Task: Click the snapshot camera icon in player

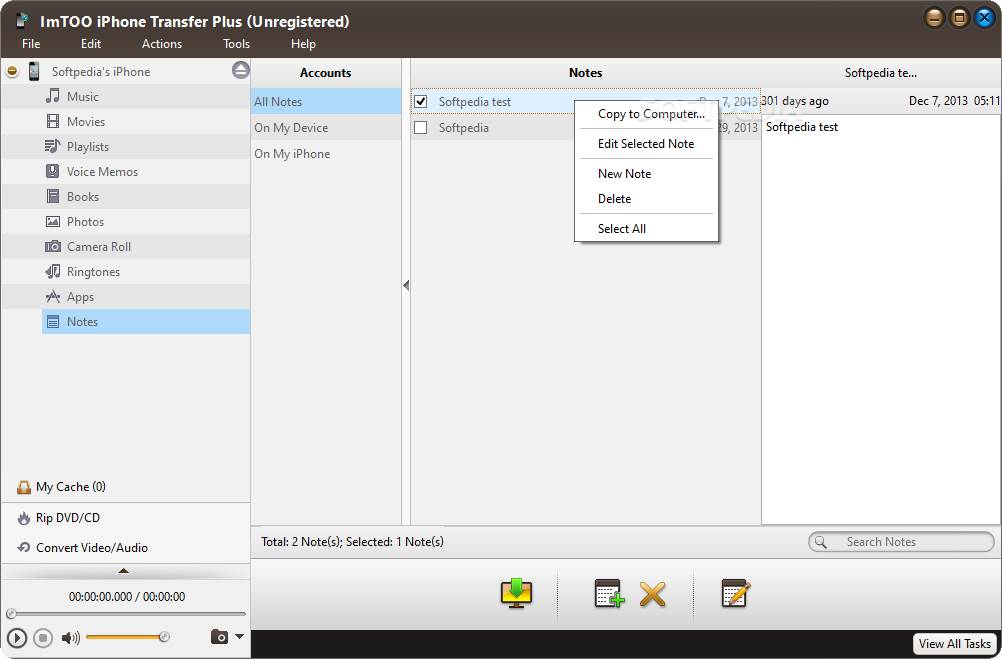Action: [x=219, y=637]
